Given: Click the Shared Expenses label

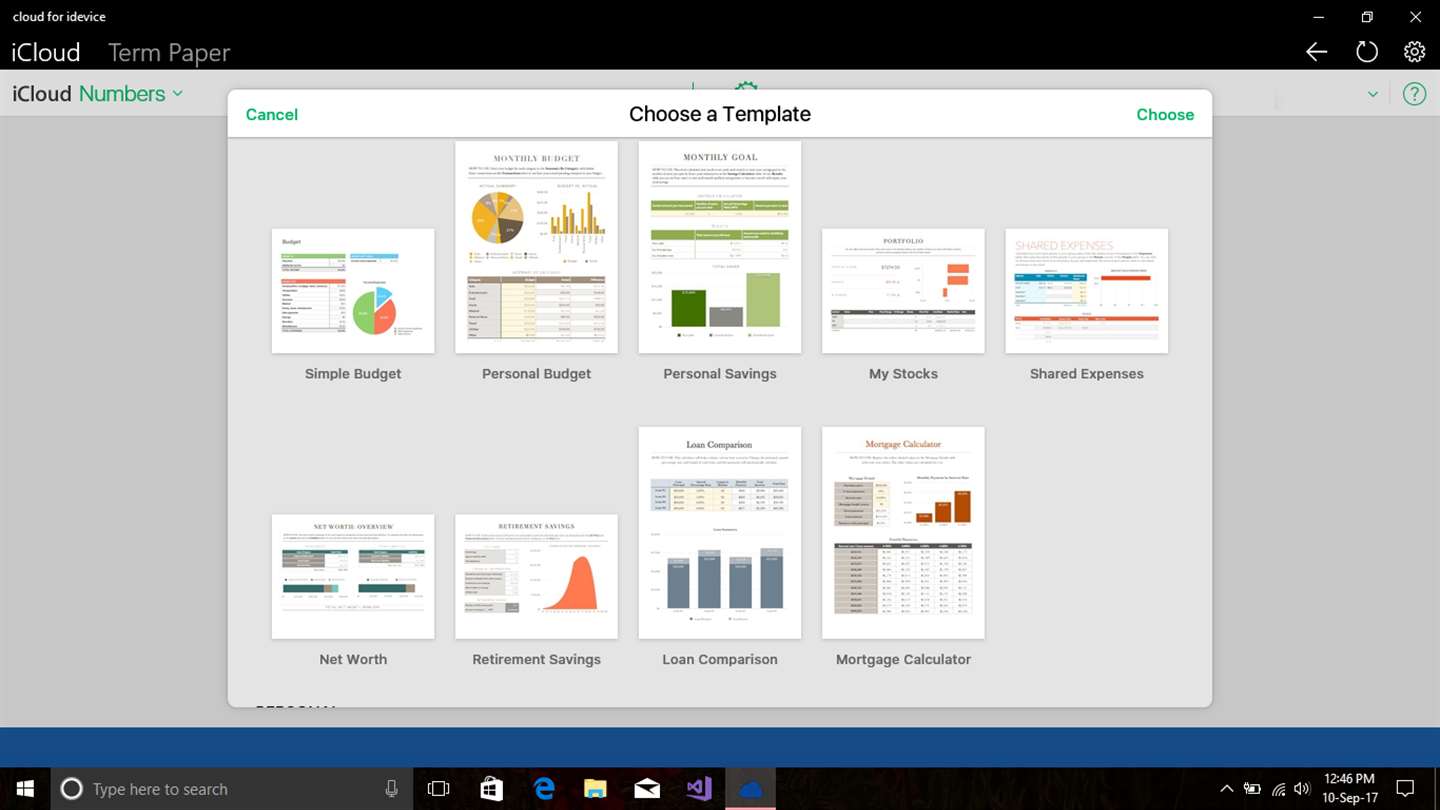Looking at the screenshot, I should coord(1087,374).
